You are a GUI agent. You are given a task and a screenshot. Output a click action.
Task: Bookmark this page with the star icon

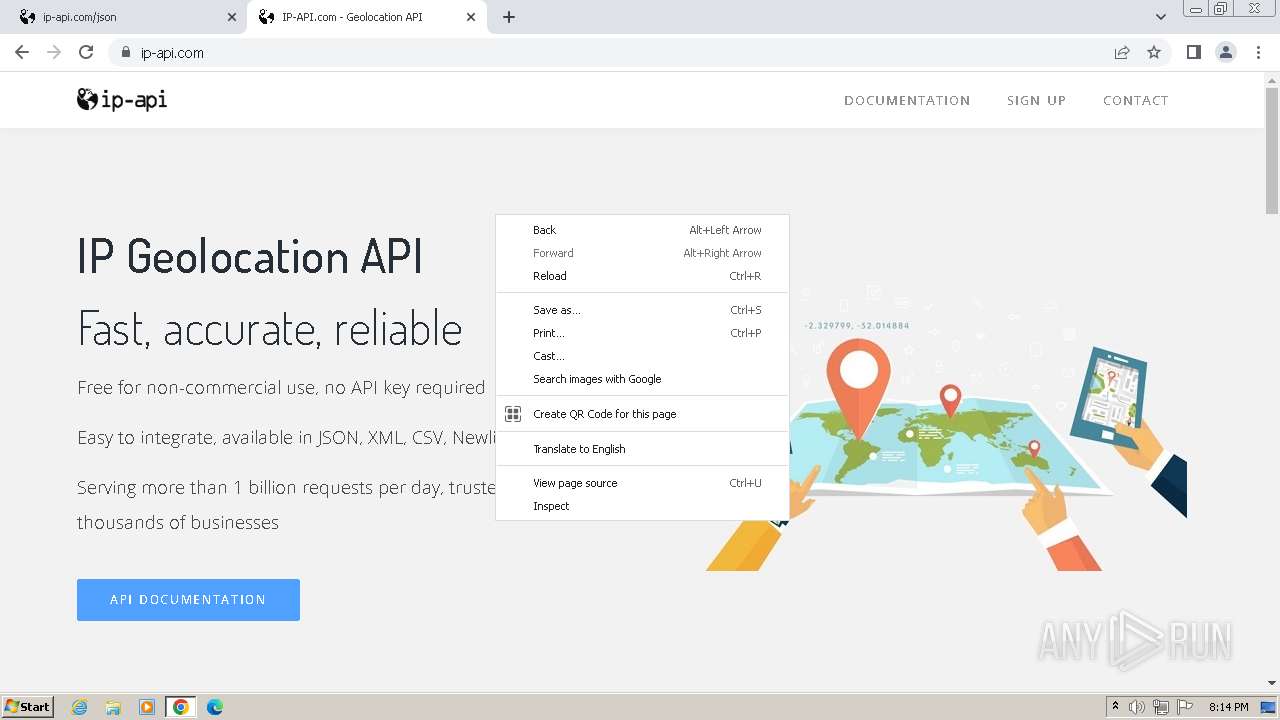tap(1154, 52)
